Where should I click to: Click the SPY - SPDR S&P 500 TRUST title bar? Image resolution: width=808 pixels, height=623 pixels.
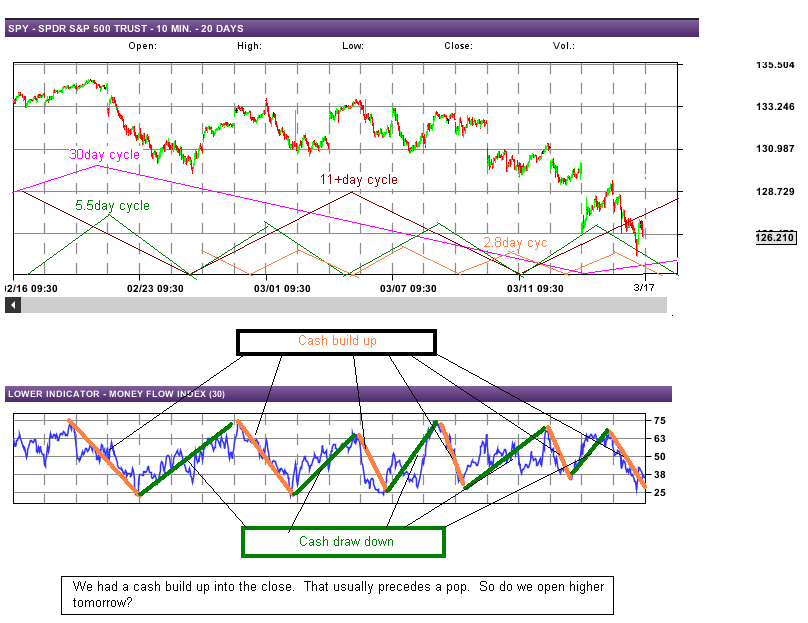tap(352, 28)
